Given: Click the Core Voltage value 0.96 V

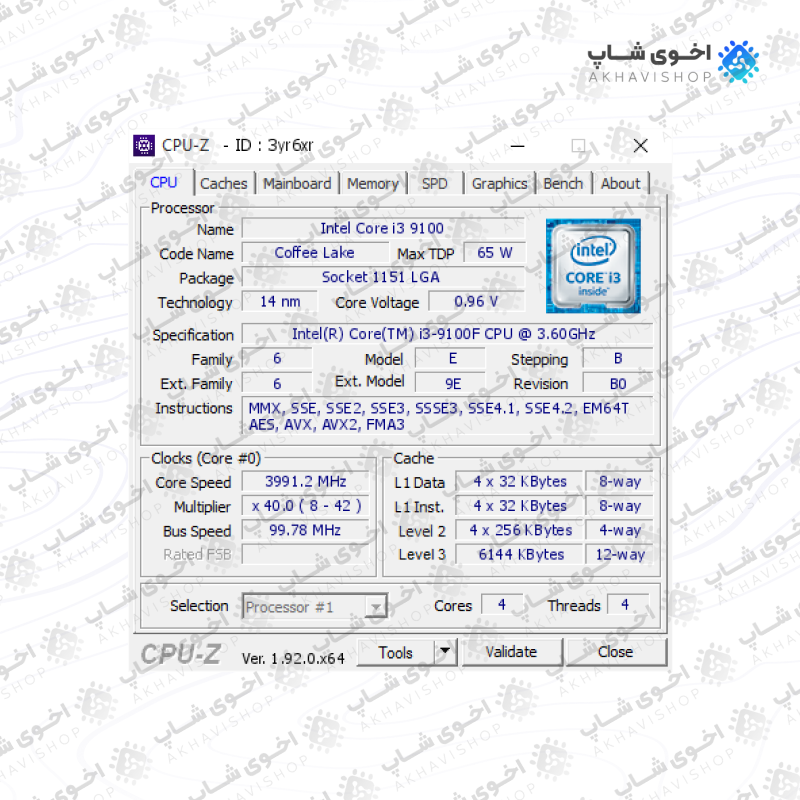Looking at the screenshot, I should [x=477, y=302].
